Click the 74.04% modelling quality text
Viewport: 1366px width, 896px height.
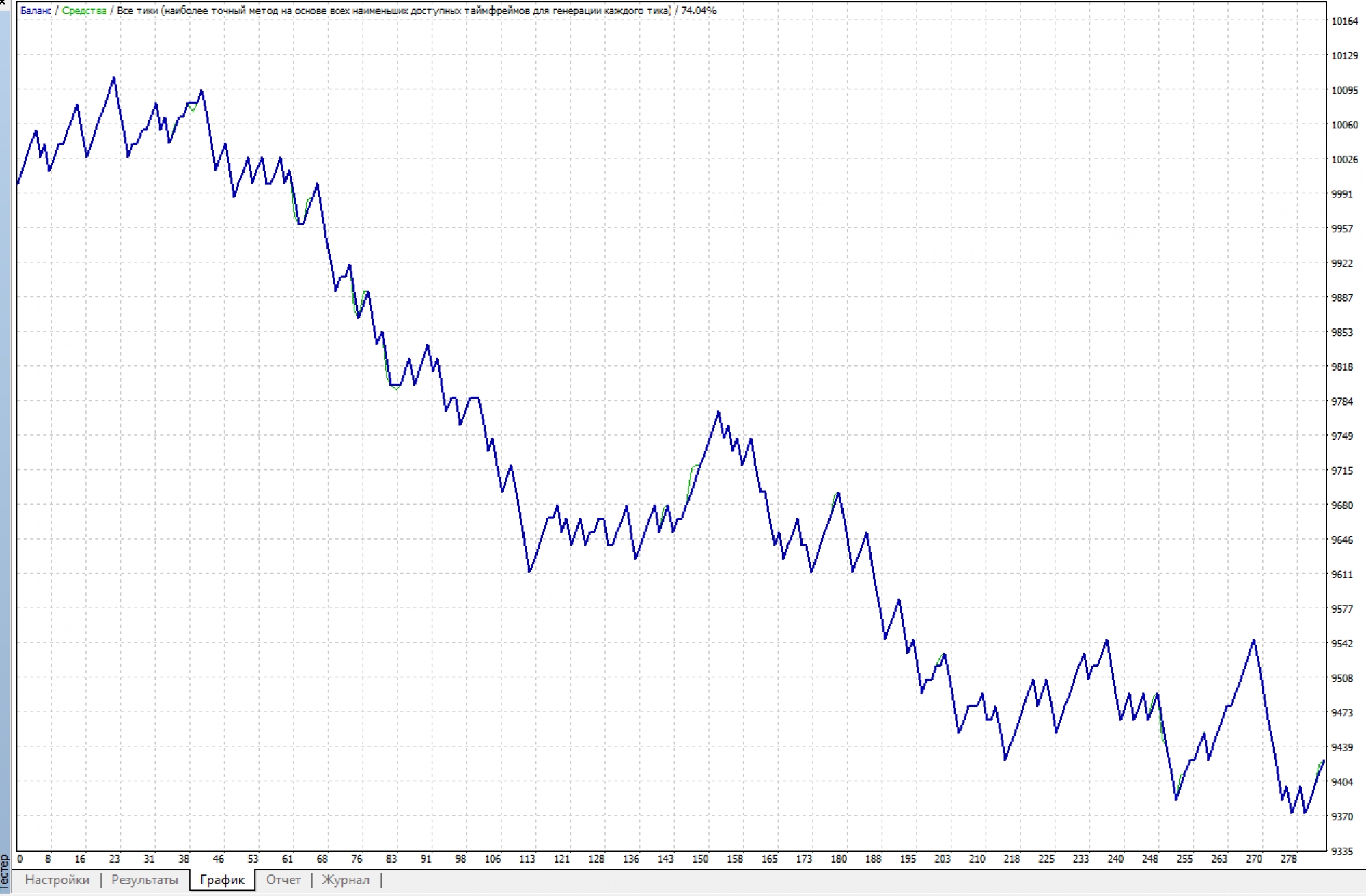pos(699,10)
